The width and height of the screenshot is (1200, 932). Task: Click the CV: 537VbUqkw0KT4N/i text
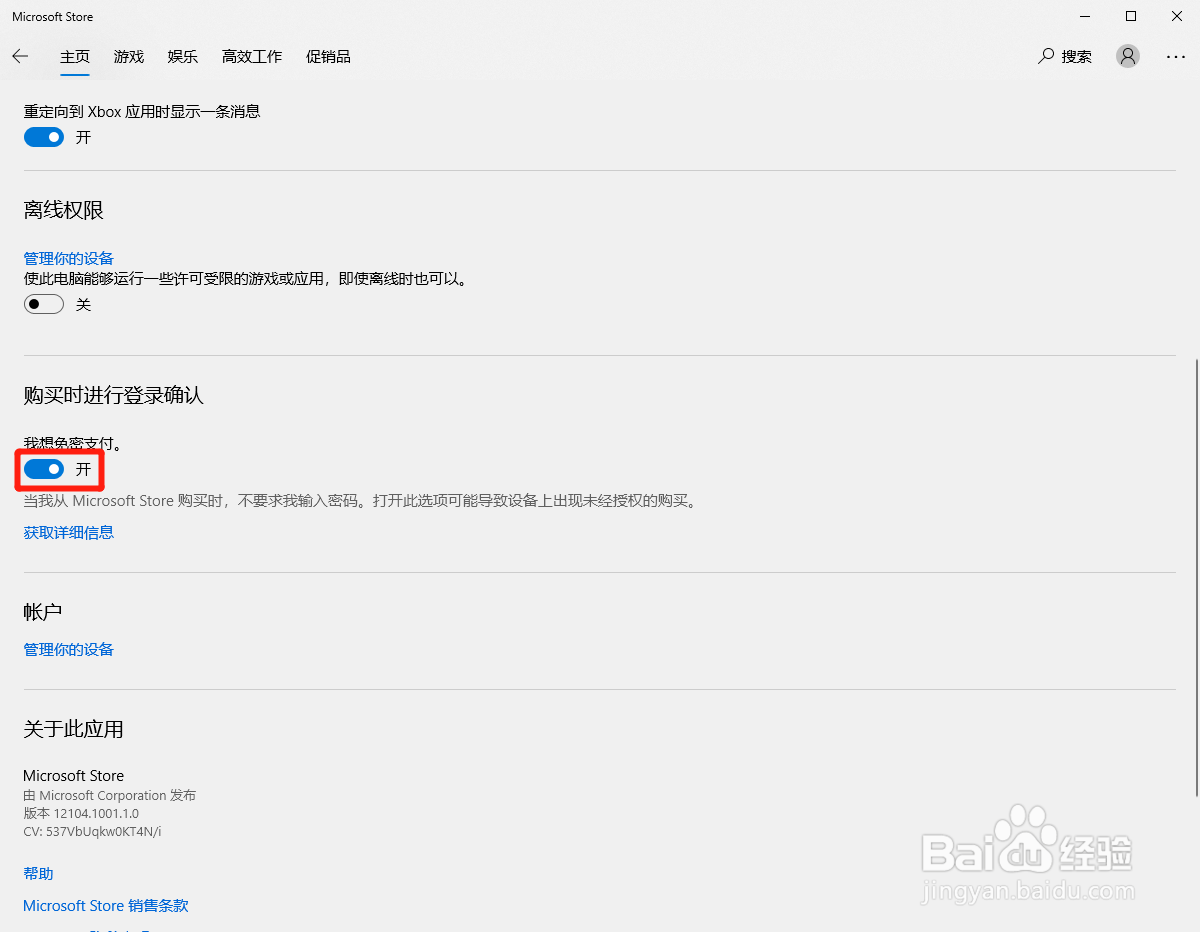pos(92,831)
